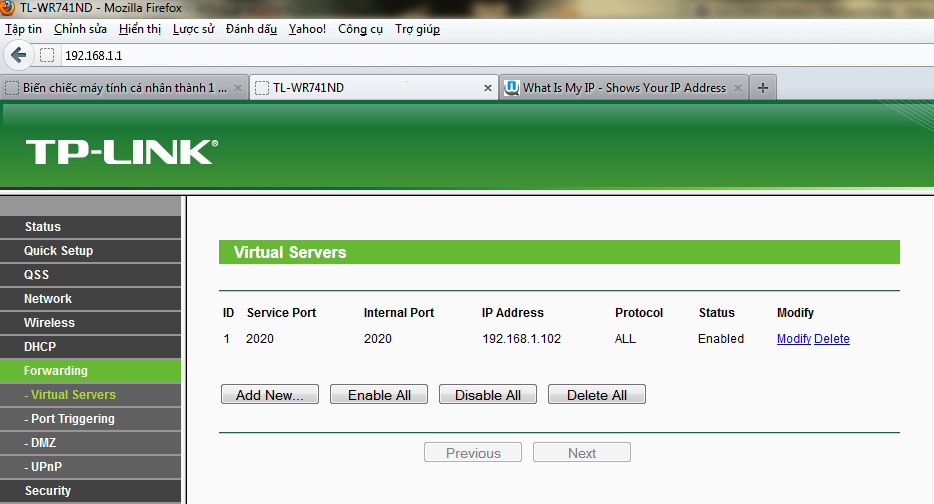Click the site identity icon in address bar
This screenshot has height=504, width=934.
pyautogui.click(x=47, y=55)
